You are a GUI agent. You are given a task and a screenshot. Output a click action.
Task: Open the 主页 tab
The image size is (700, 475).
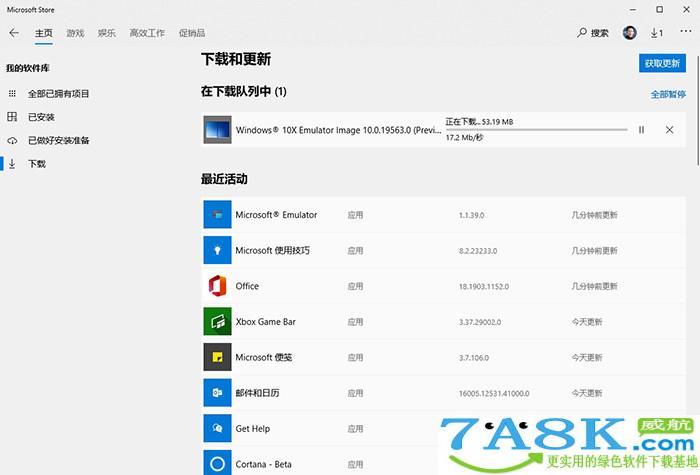tap(44, 33)
